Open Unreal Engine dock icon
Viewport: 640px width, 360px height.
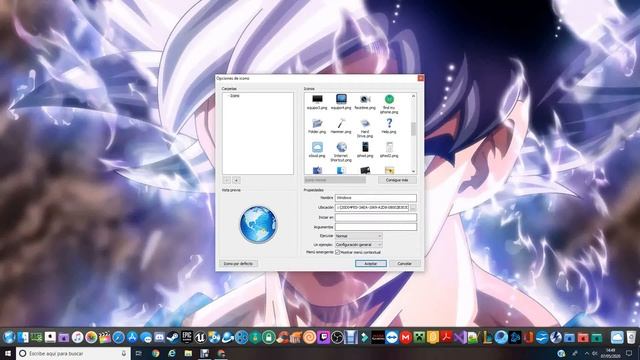(200, 337)
